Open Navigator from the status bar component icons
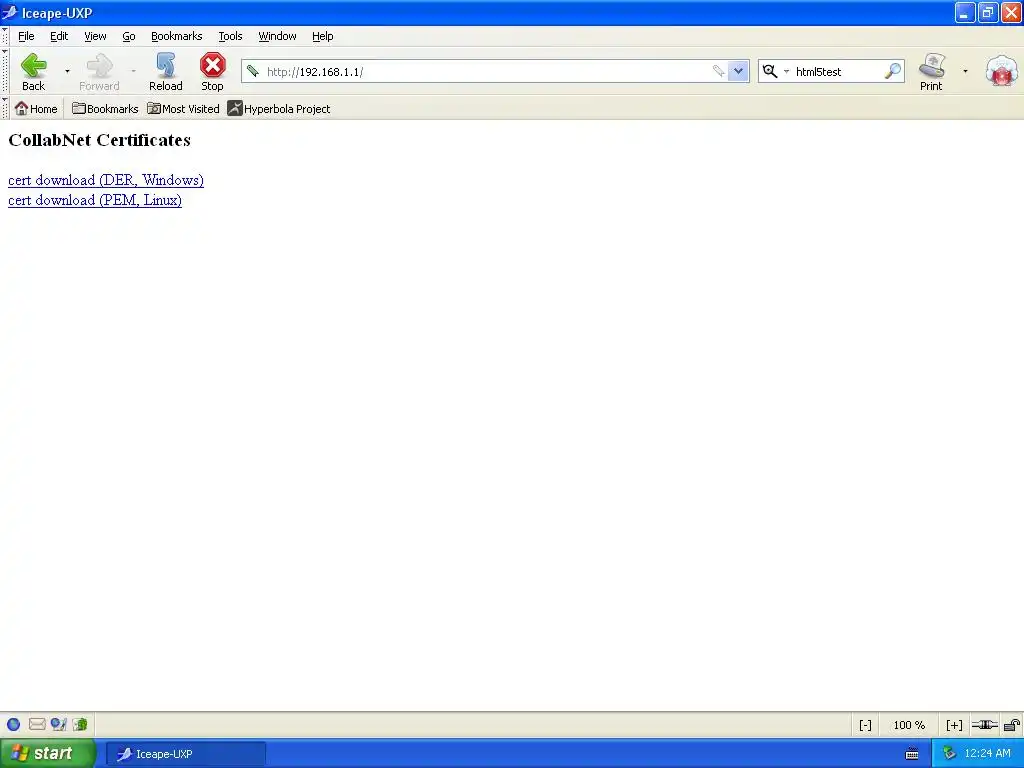This screenshot has height=768, width=1024. 14,724
